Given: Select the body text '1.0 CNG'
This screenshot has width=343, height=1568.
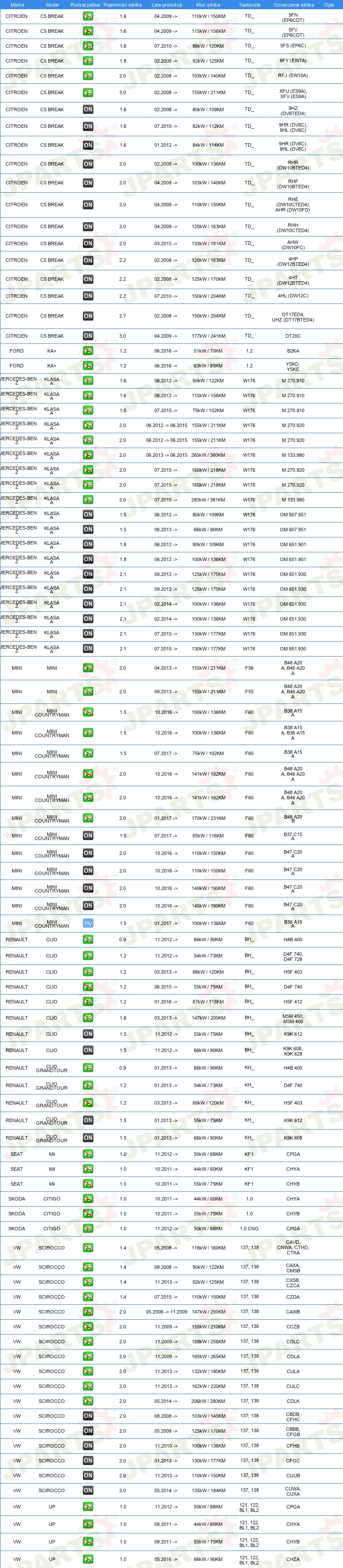Looking at the screenshot, I should point(249,1229).
